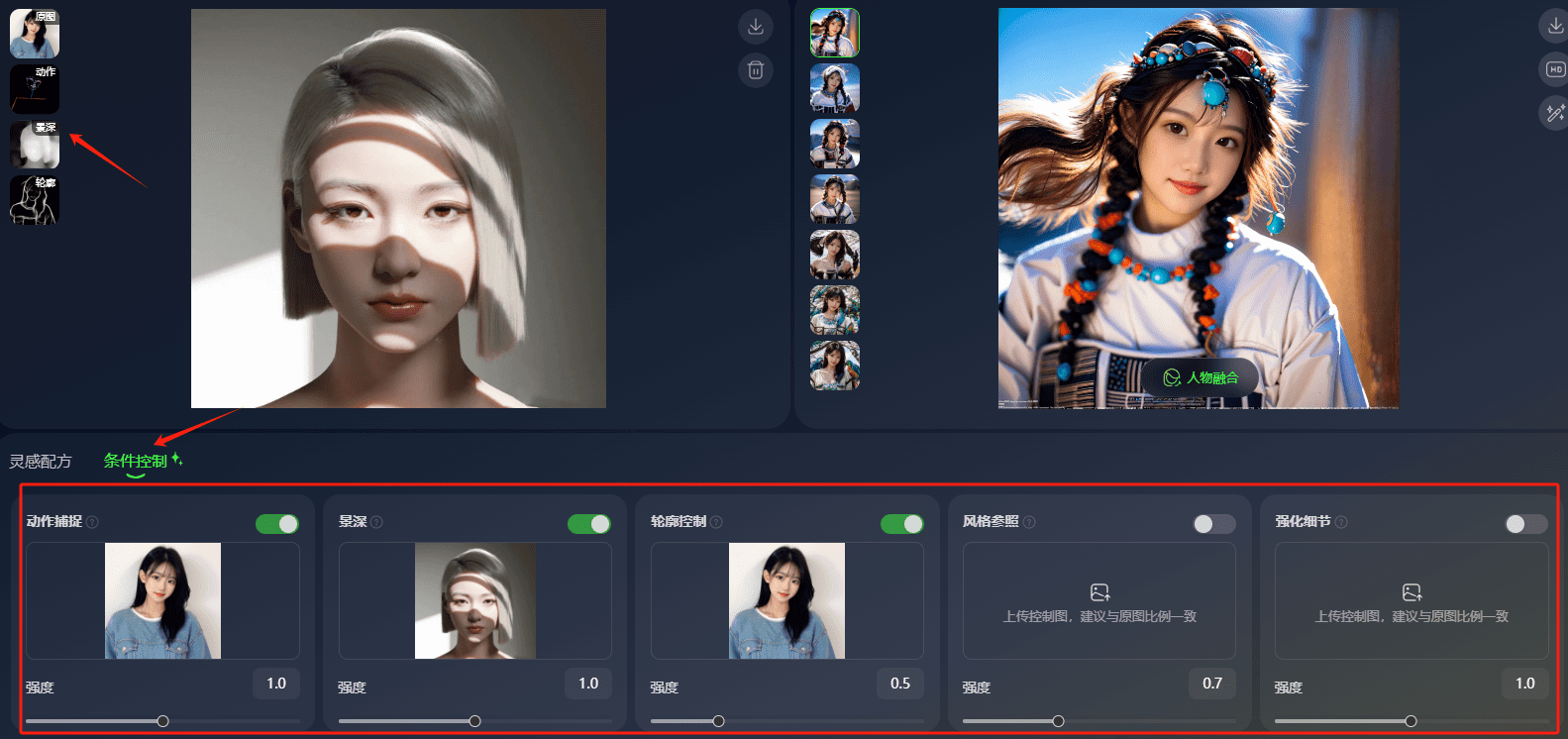Viewport: 1568px width, 739px height.
Task: Select the 条件控制 tab
Action: coord(136,461)
